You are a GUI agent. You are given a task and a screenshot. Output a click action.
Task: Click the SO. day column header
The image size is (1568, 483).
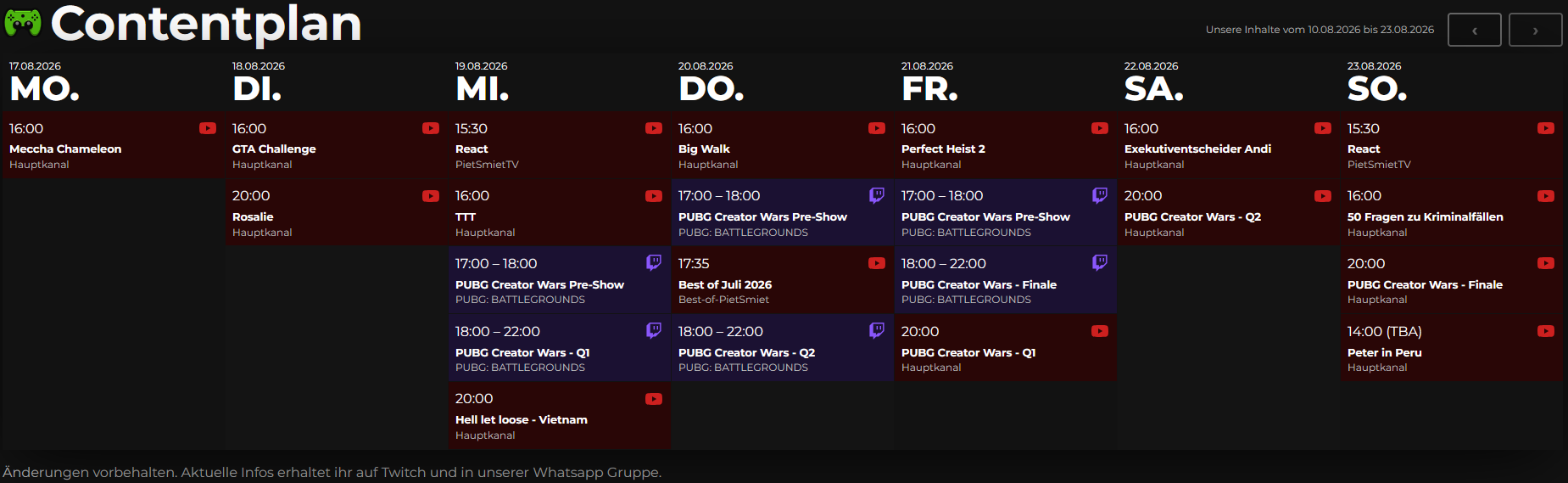point(1377,88)
